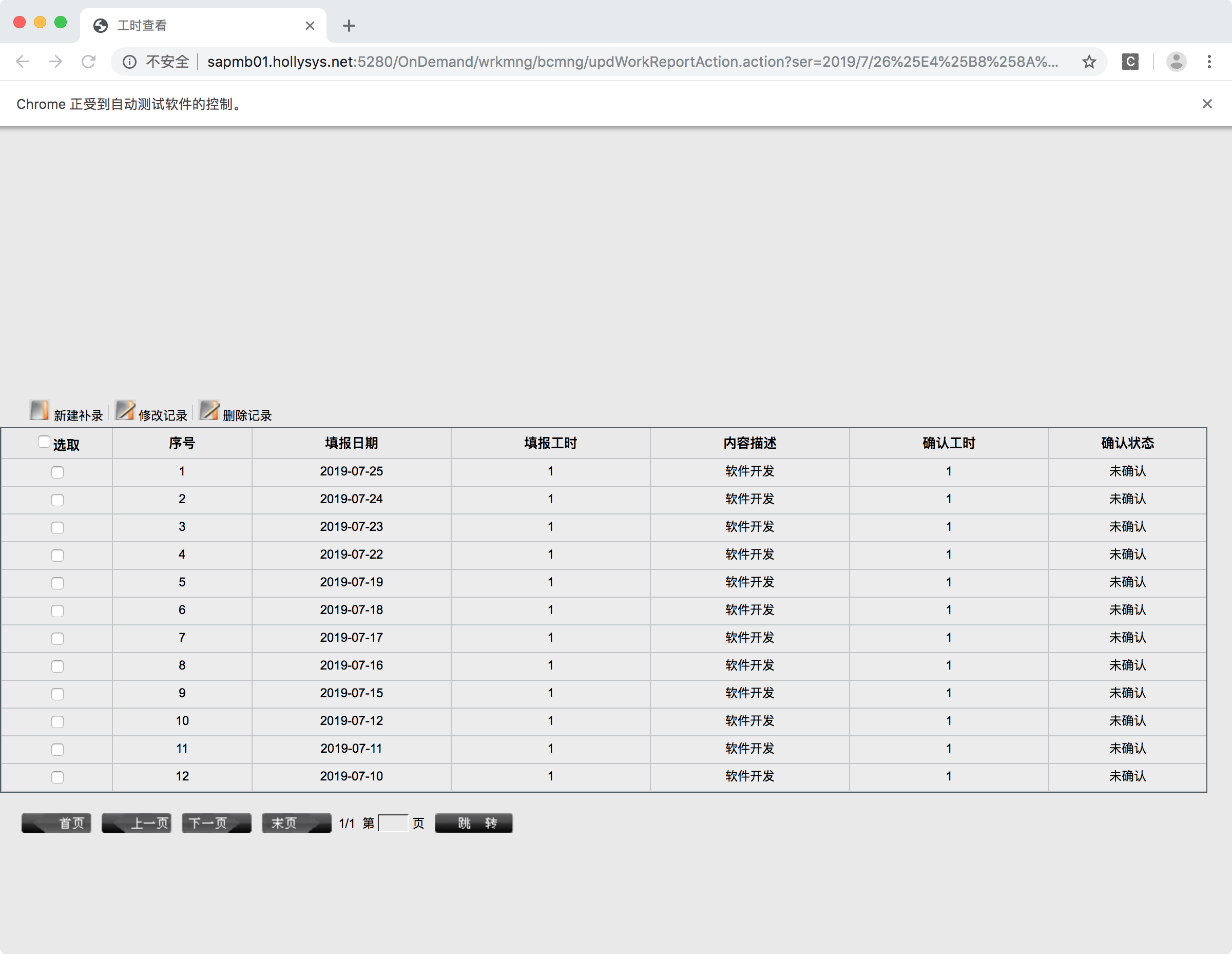This screenshot has height=954, width=1232.
Task: Click the C extension icon in toolbar
Action: click(1130, 62)
